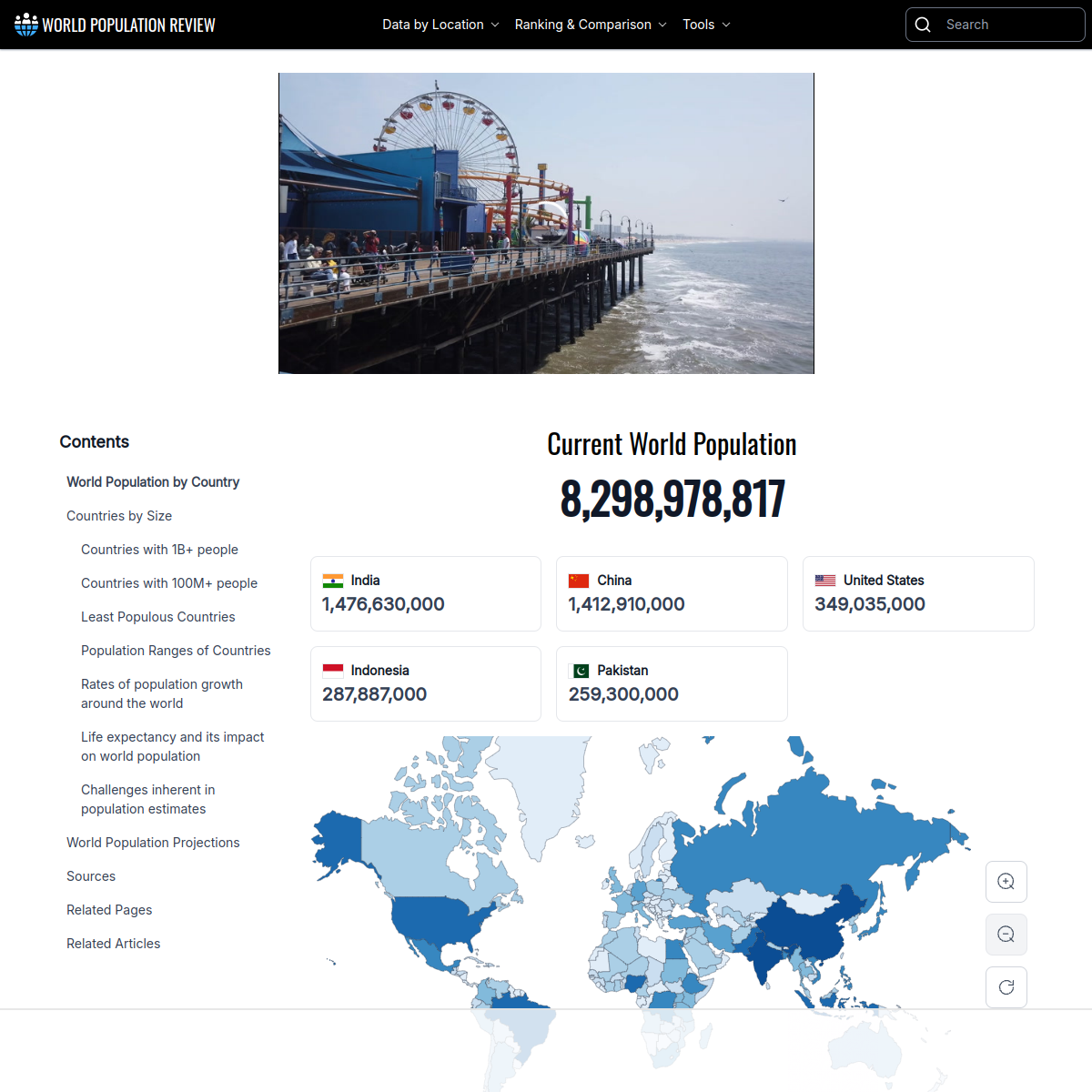Select Data by Location in the navigation
Image resolution: width=1092 pixels, height=1092 pixels.
point(433,25)
